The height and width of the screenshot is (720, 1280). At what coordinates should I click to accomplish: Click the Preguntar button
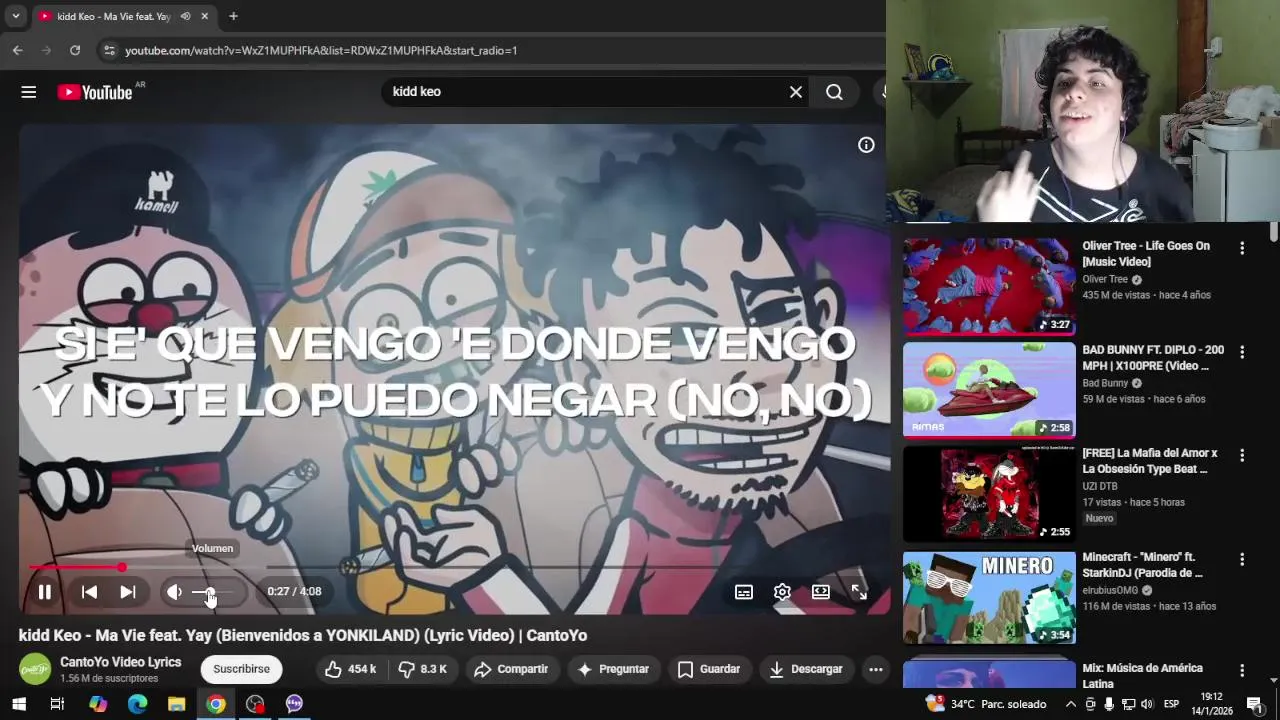613,669
